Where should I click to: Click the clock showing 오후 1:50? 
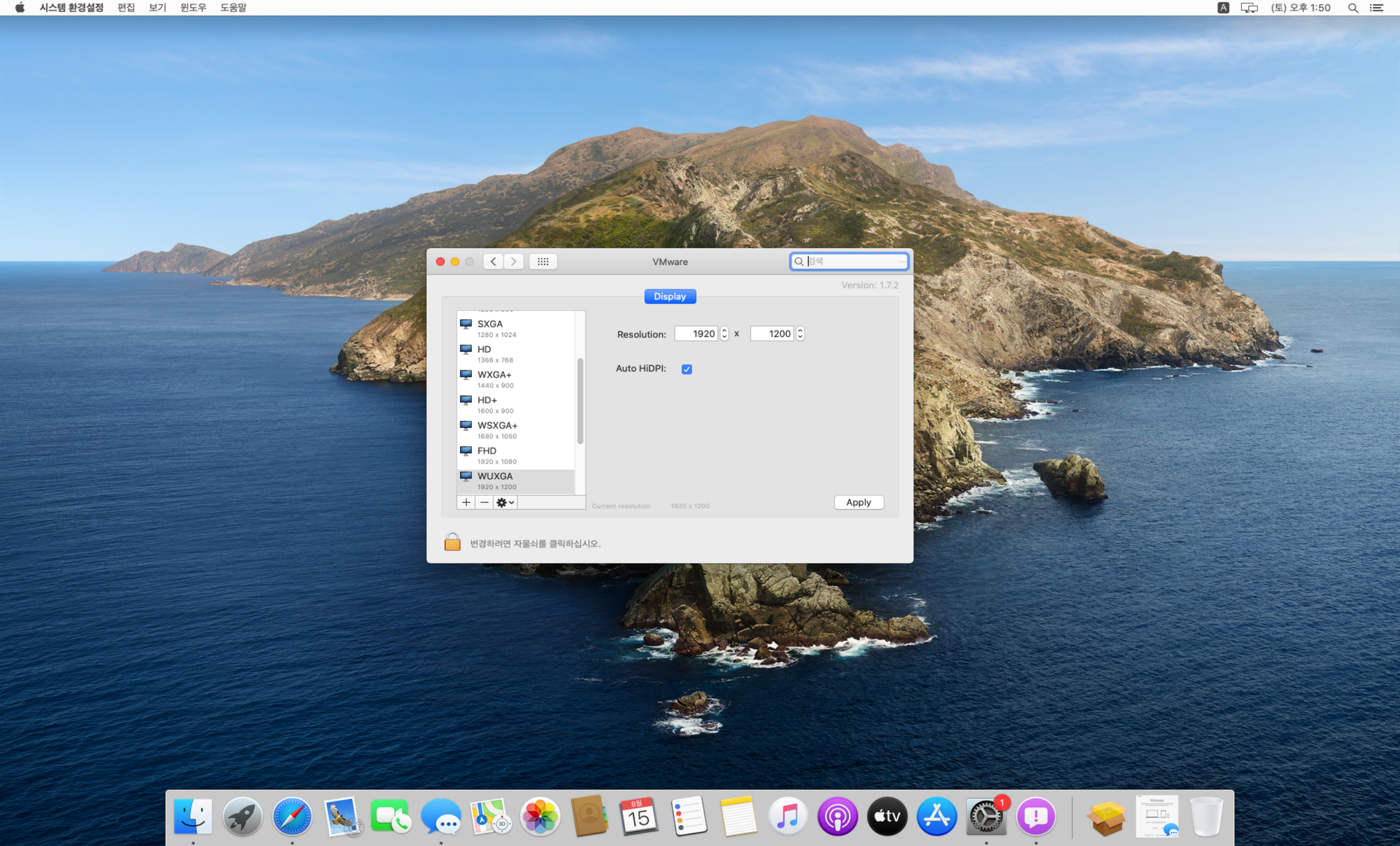(1301, 7)
